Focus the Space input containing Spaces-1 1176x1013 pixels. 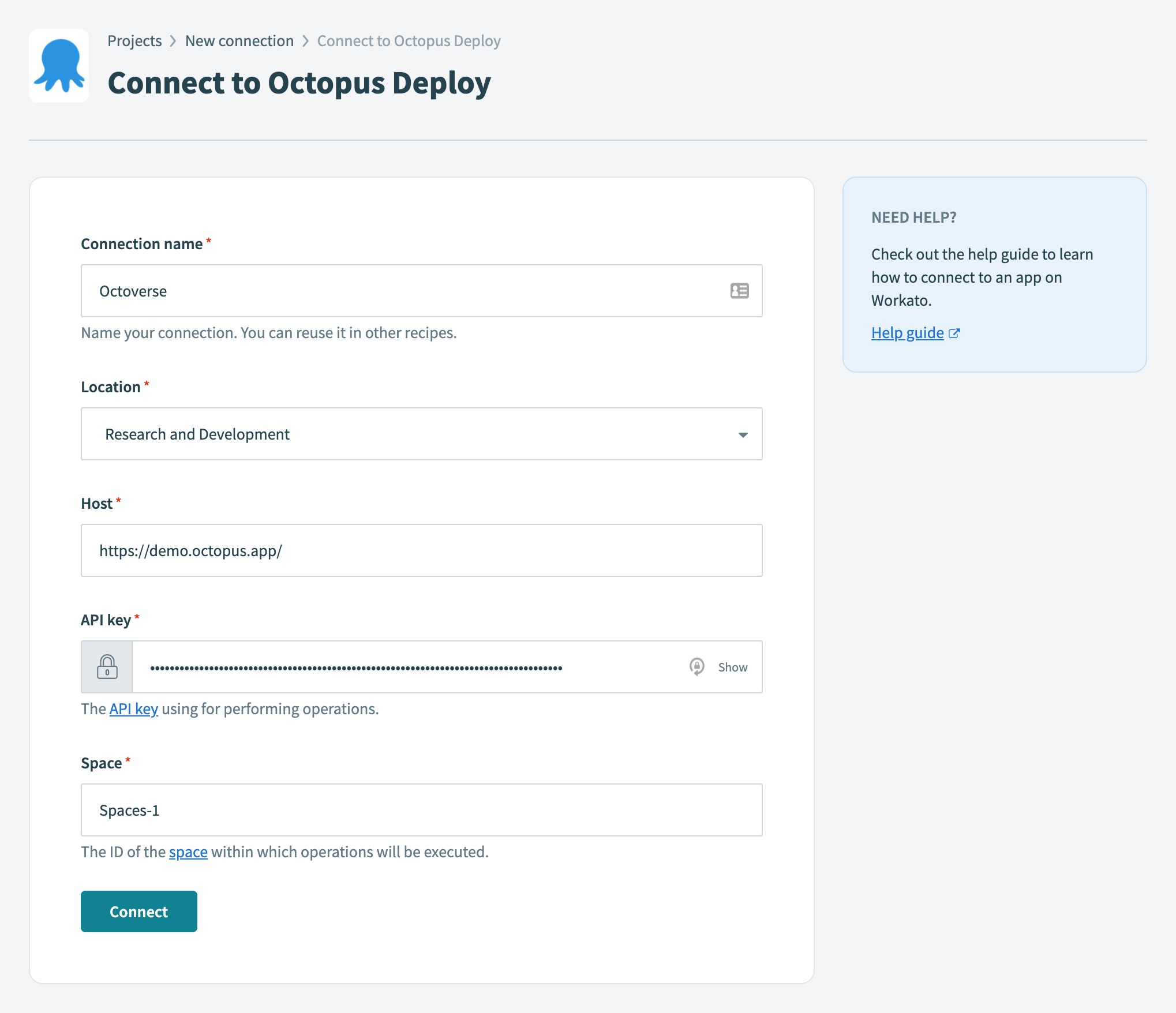click(421, 810)
